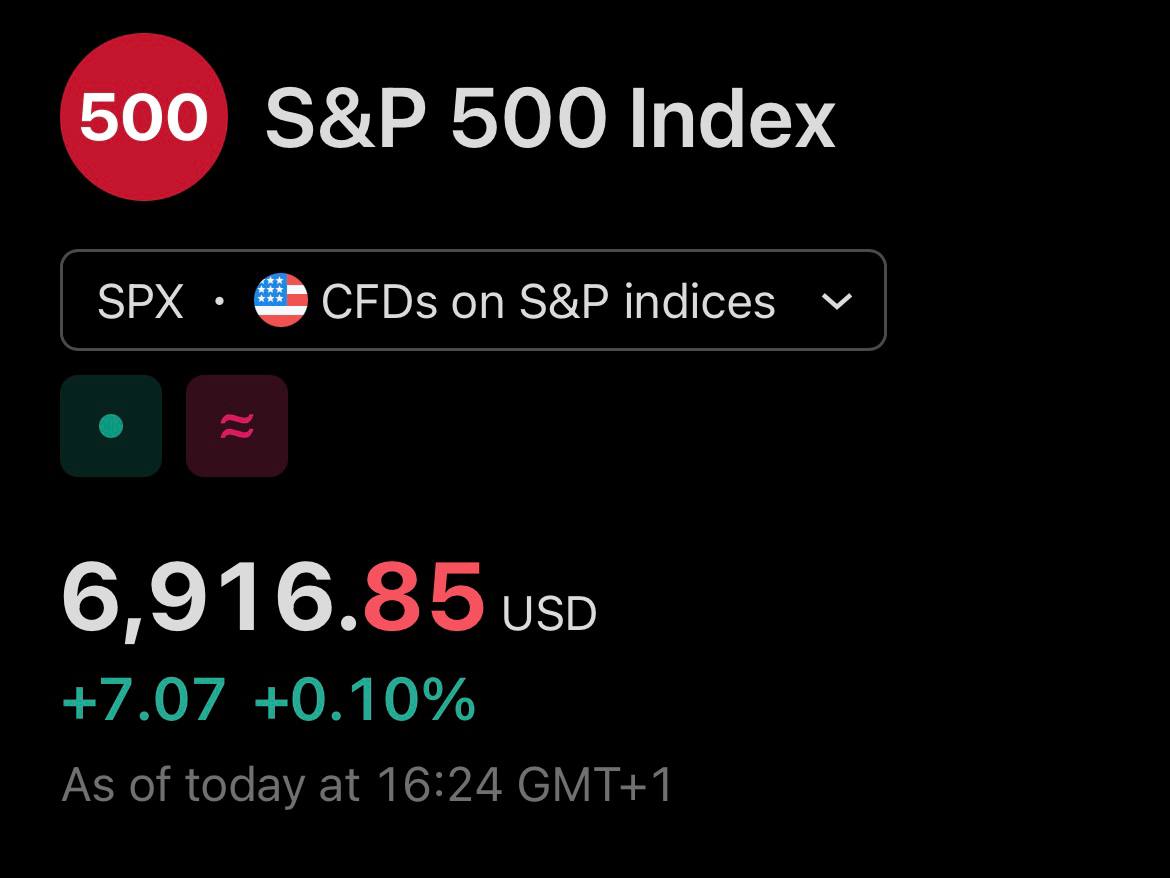Click the SPX ticker symbol label

[141, 301]
